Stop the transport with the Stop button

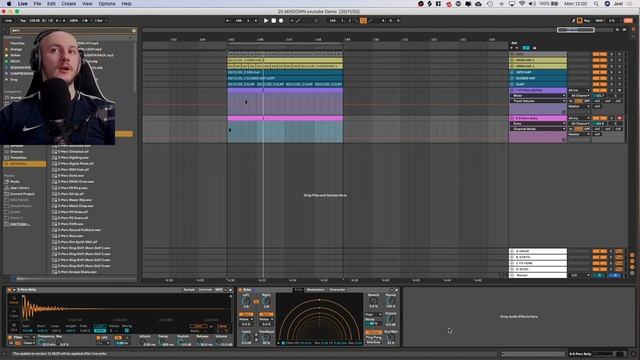(273, 20)
